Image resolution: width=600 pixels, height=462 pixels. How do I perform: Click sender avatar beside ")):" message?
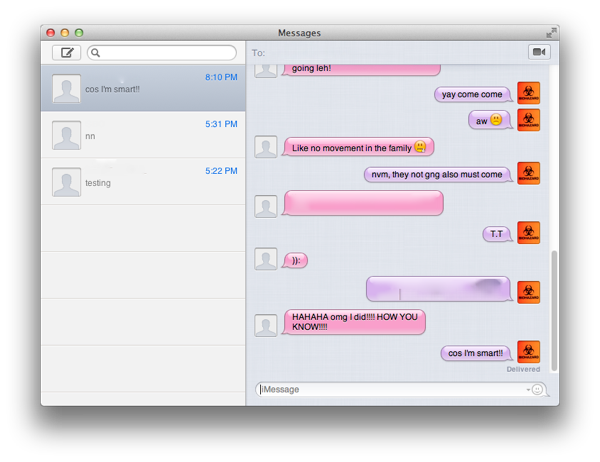click(x=266, y=259)
